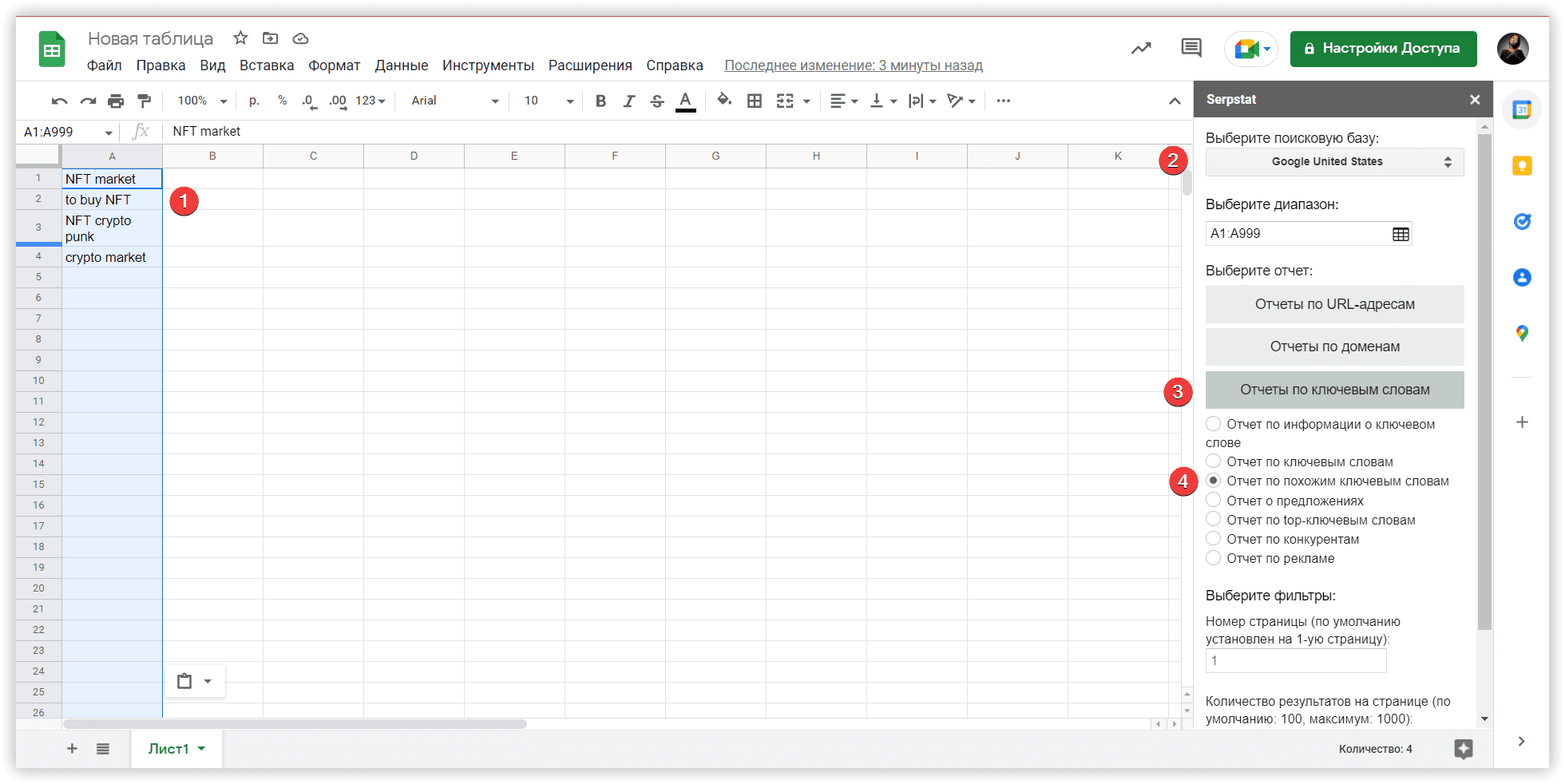Open the text rotation dropdown
Viewport: 1565px width, 784px height.
pyautogui.click(x=961, y=101)
